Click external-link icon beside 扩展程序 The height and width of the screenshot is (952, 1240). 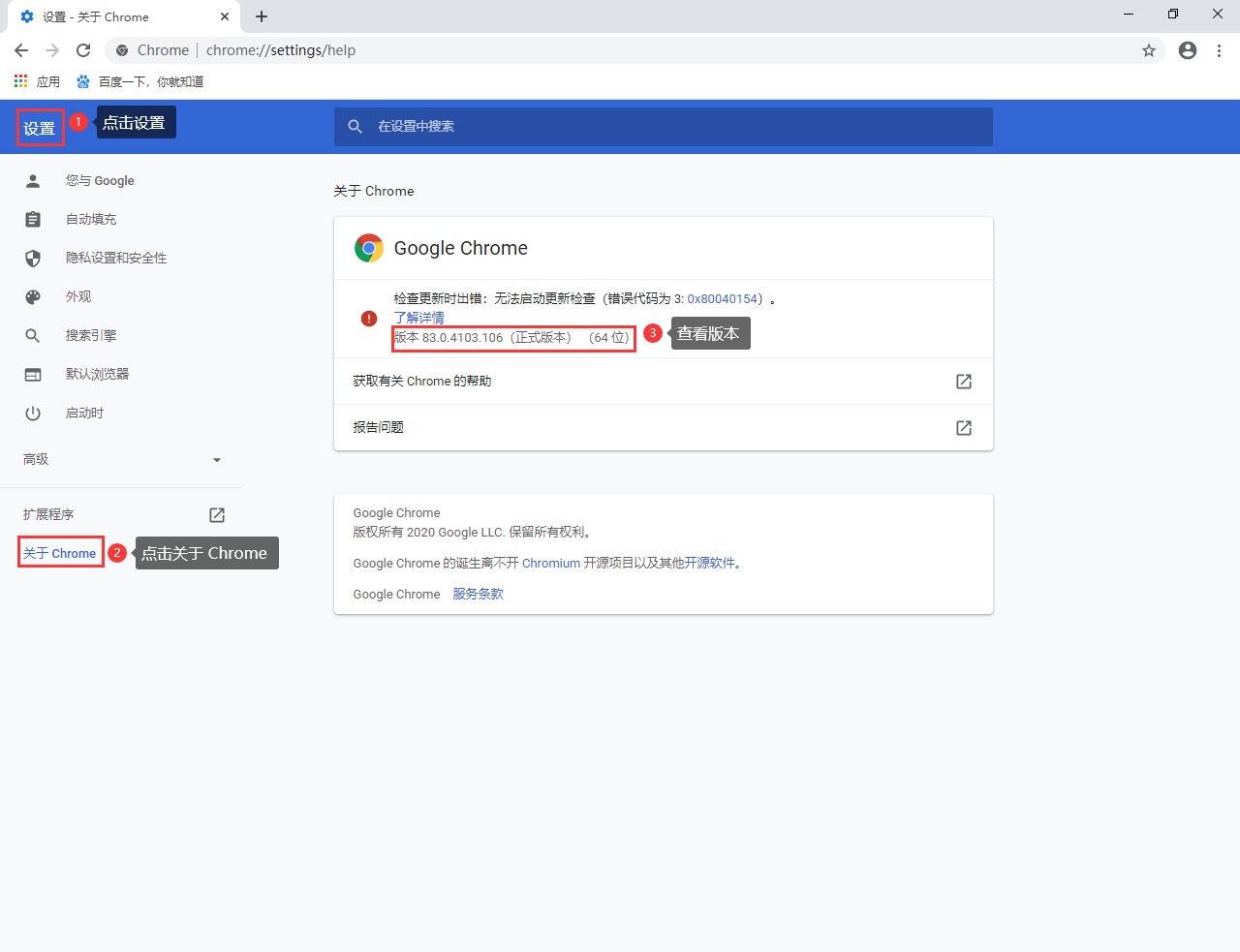tap(217, 515)
